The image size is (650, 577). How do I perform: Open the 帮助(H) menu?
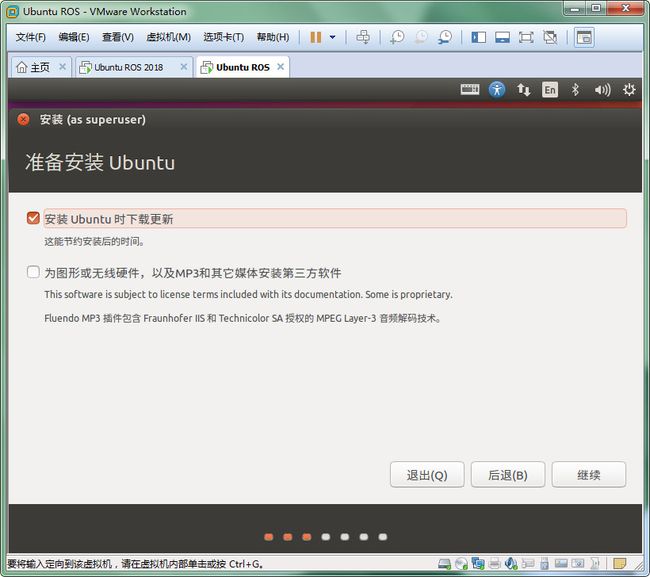tap(273, 37)
